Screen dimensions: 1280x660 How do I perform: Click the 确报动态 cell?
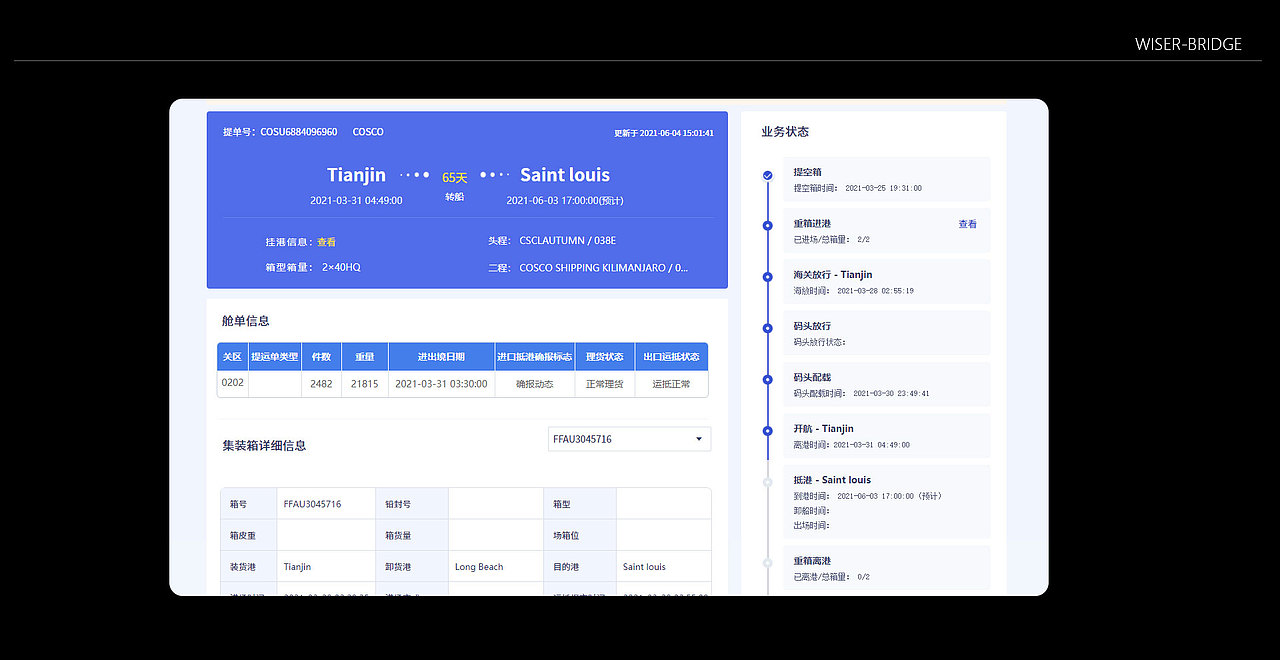pyautogui.click(x=534, y=384)
